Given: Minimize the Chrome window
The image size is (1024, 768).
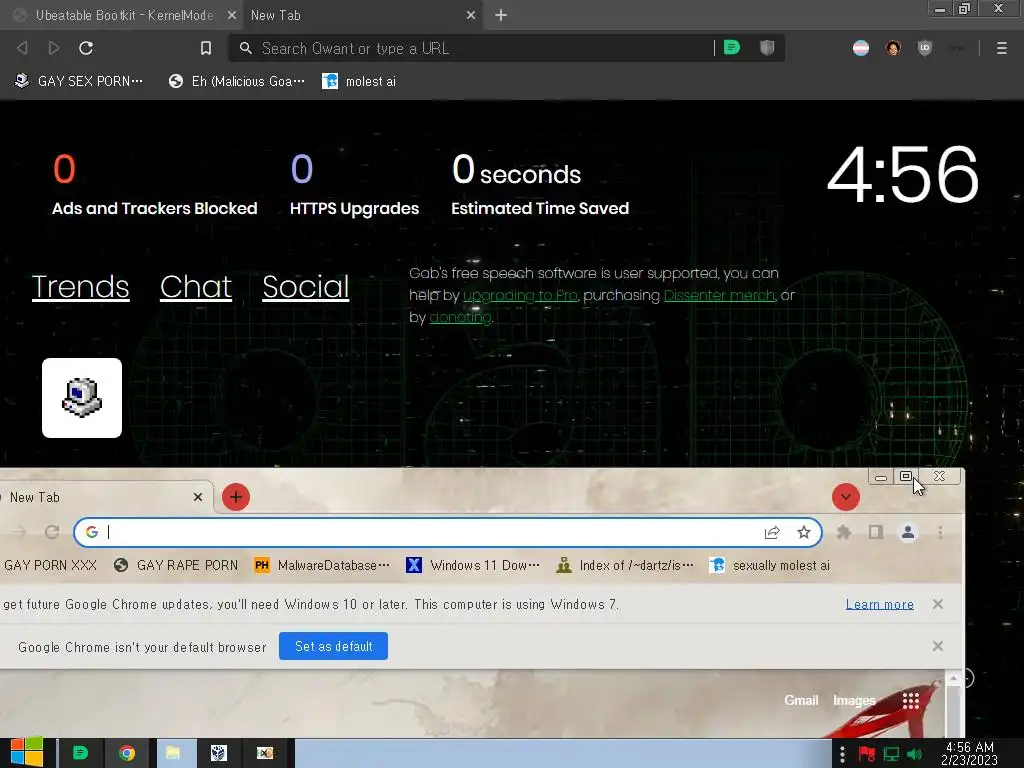Looking at the screenshot, I should [880, 477].
